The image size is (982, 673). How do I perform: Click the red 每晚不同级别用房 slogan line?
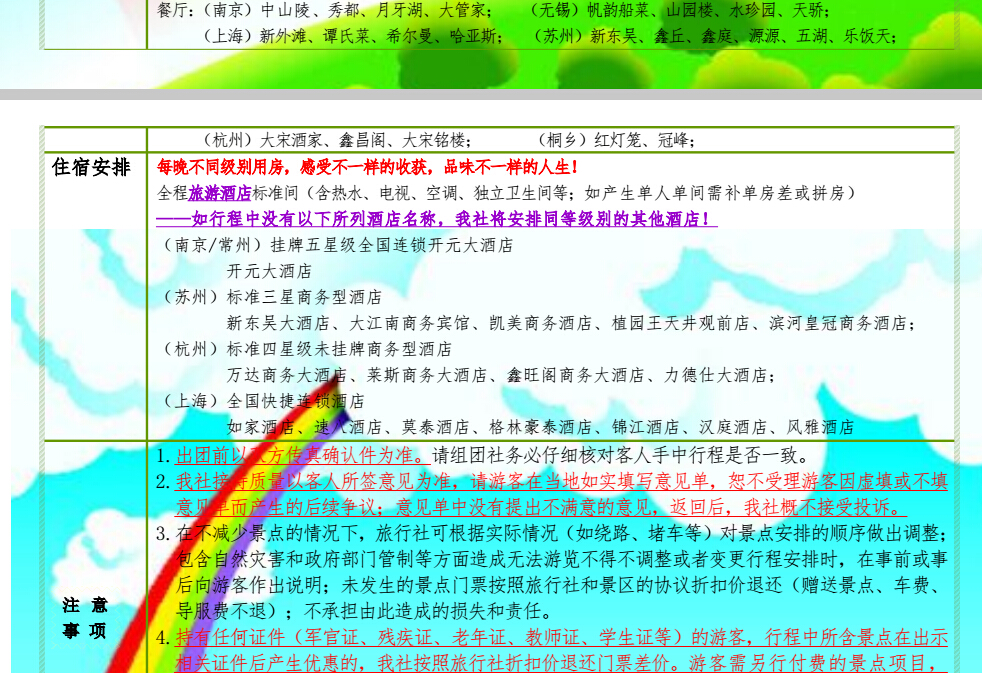pos(368,166)
